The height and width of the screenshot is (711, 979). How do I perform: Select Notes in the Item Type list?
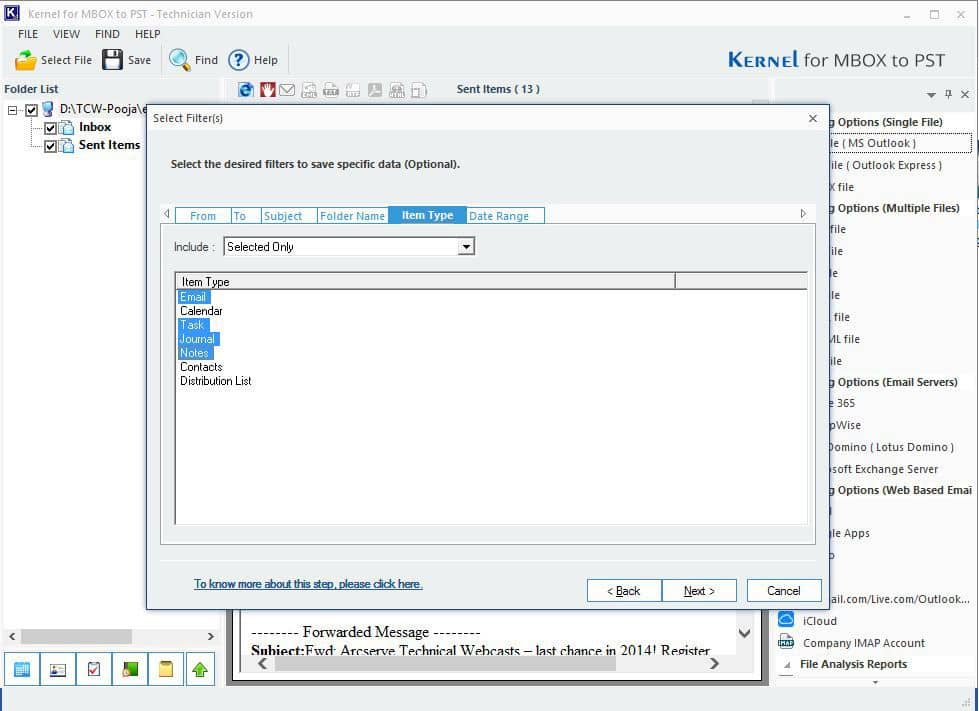click(x=194, y=353)
